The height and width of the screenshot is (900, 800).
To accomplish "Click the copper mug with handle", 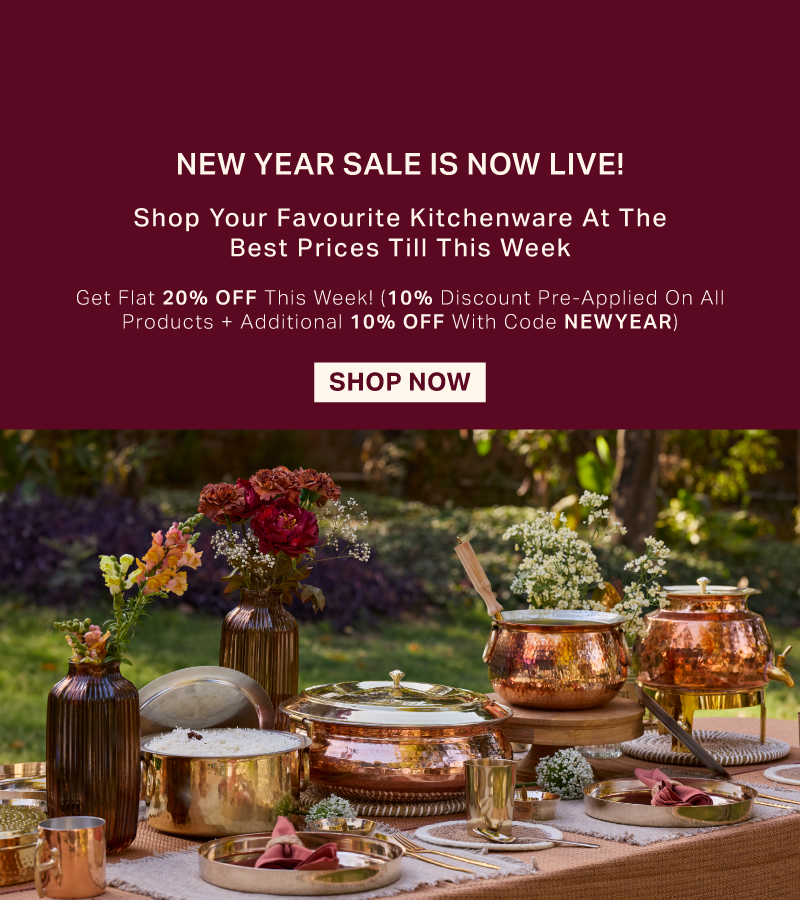I will coord(71,857).
